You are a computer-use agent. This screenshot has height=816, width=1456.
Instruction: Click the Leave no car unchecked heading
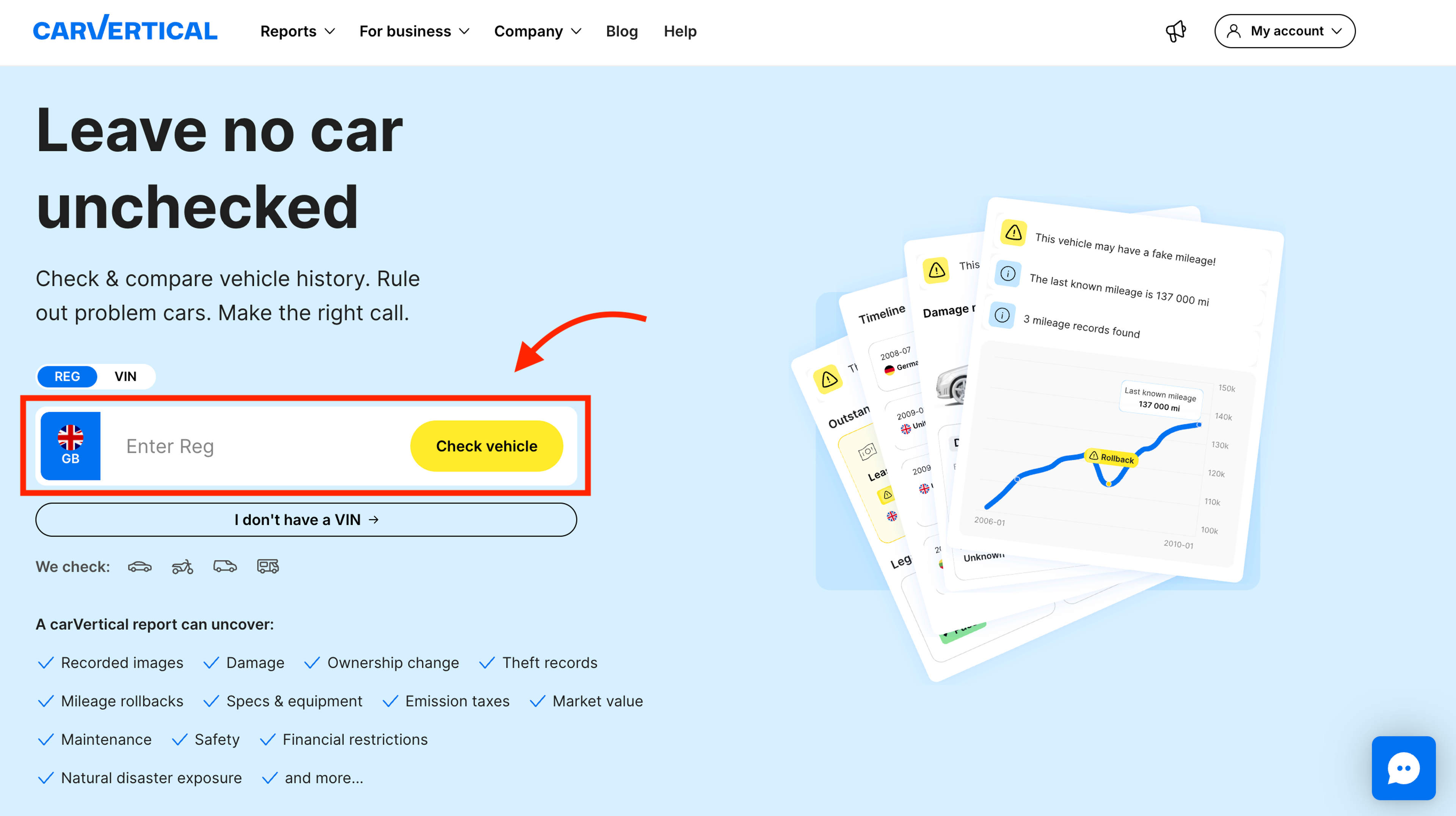[219, 168]
